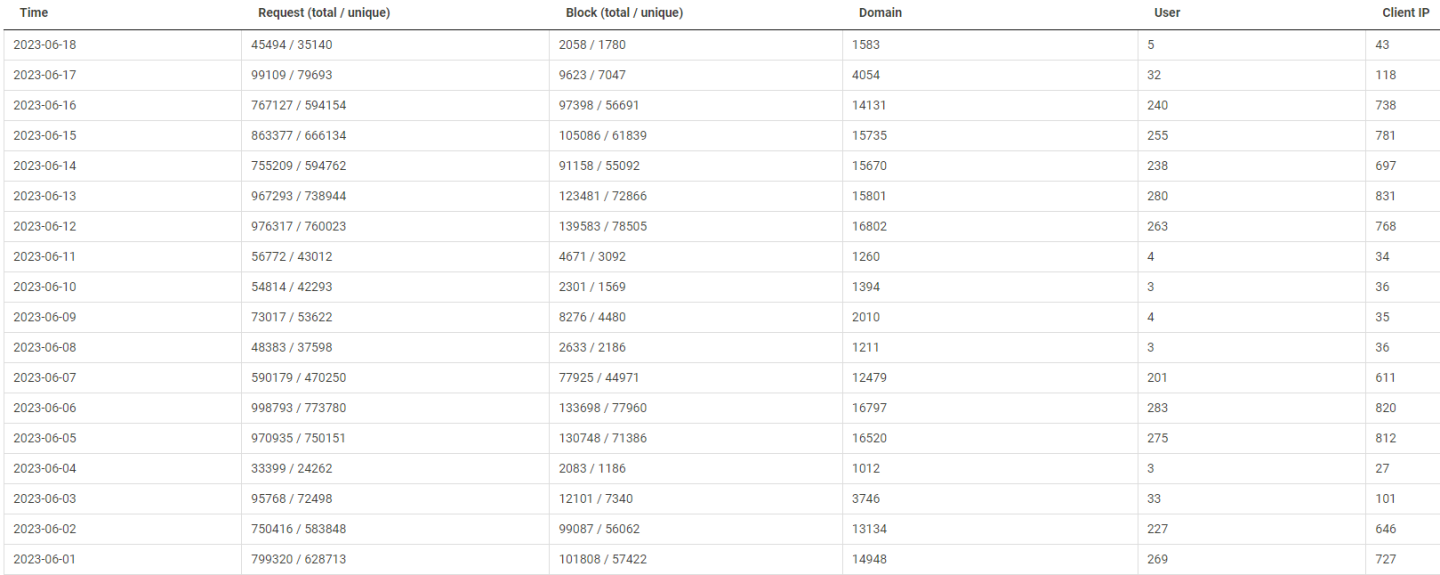Select request value 998793 / 773780

click(x=299, y=408)
